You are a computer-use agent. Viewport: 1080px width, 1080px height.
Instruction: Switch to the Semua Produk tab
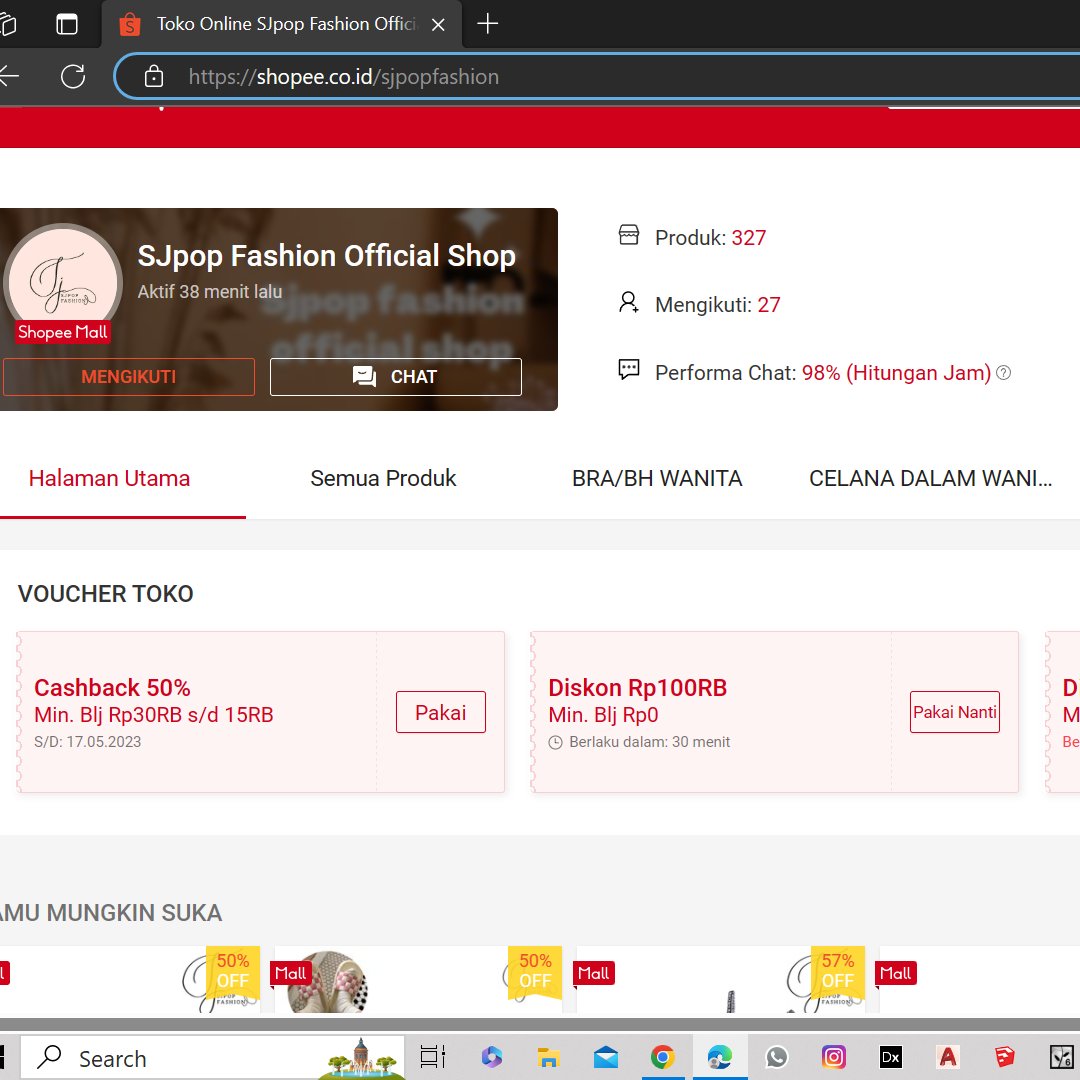(x=383, y=478)
